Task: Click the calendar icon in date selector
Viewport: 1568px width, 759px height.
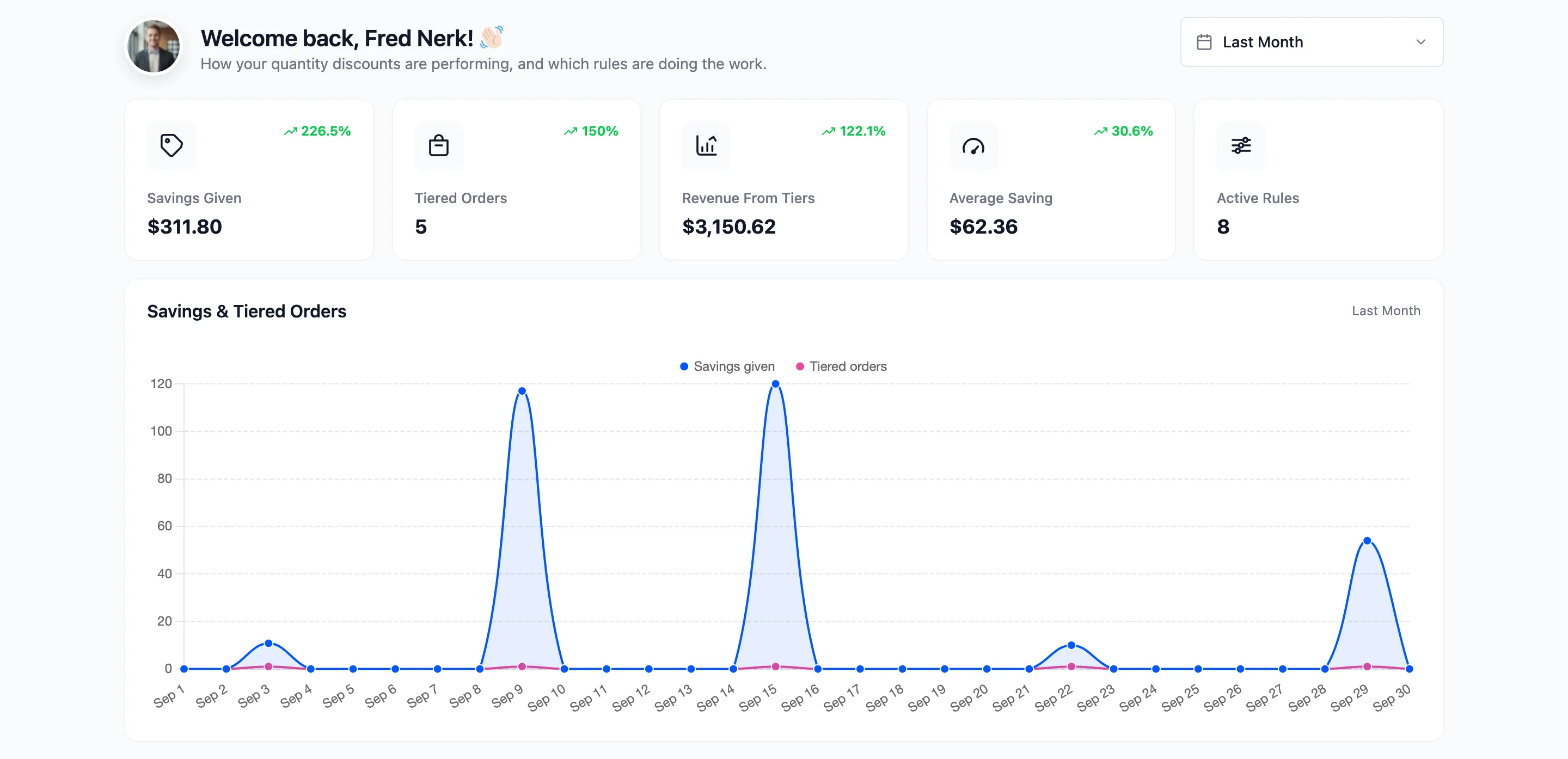Action: pyautogui.click(x=1204, y=42)
